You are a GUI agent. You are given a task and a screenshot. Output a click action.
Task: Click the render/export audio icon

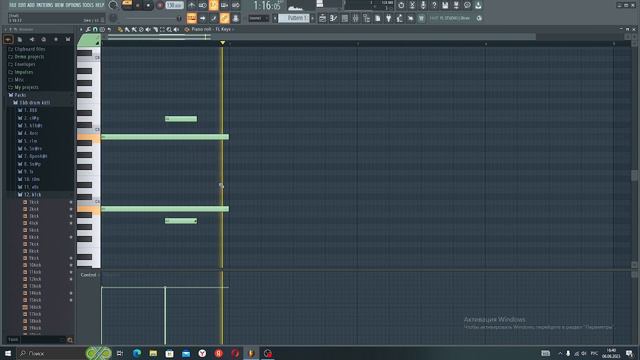tap(456, 5)
